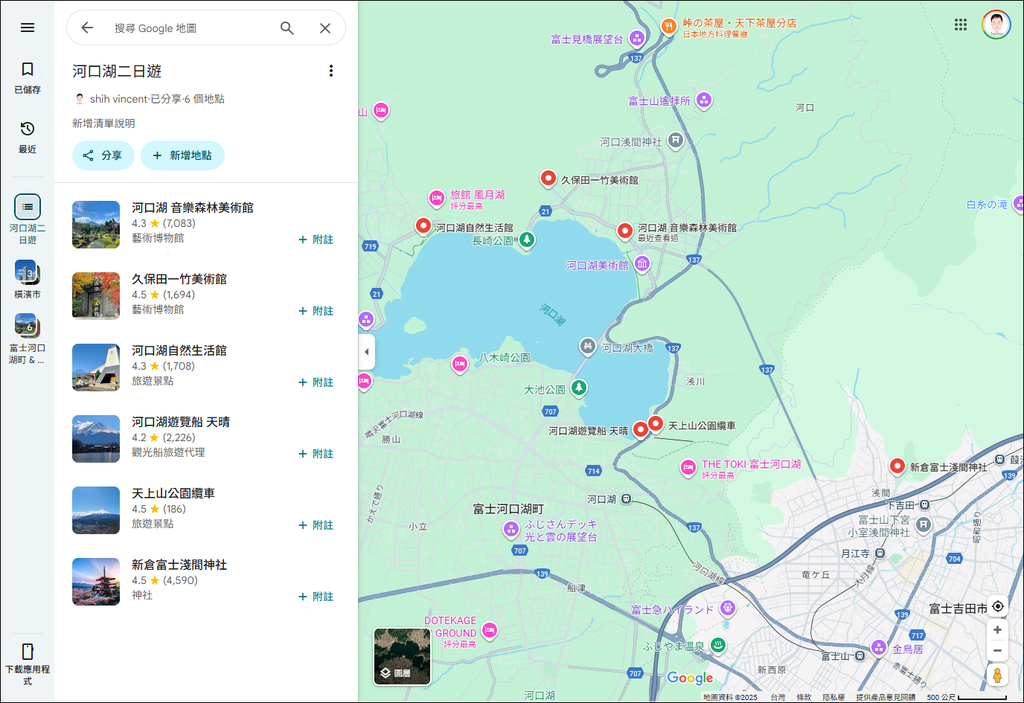
Task: Open the 橫濱市 saved list
Action: tap(27, 279)
